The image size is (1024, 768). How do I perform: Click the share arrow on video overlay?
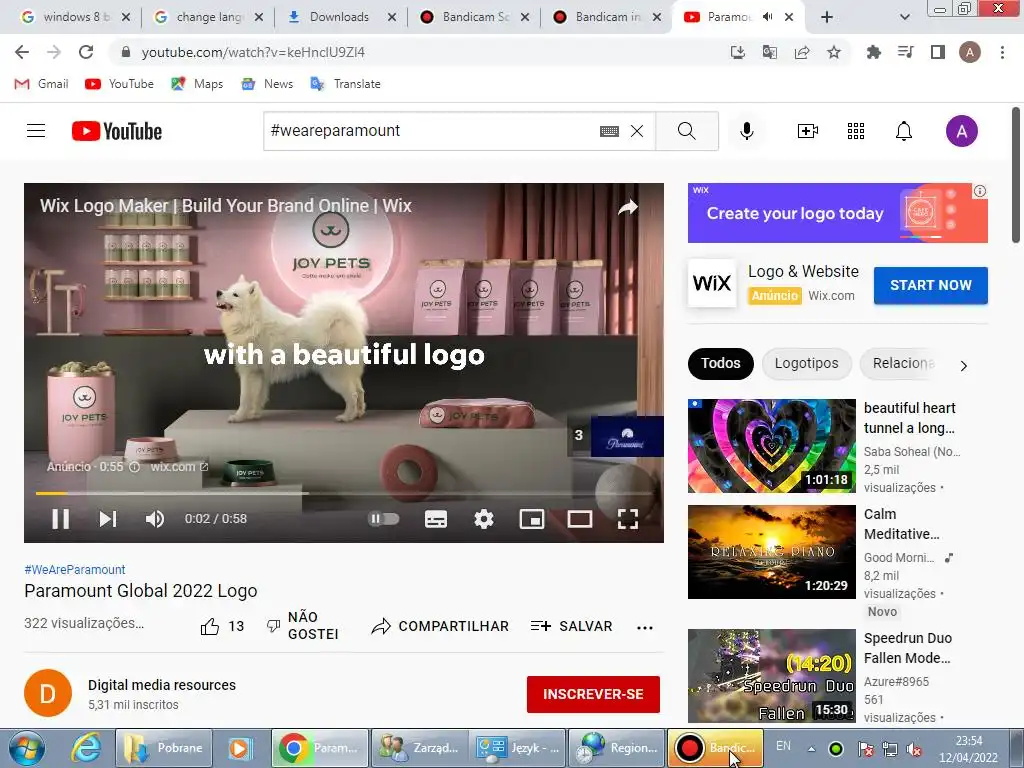click(628, 207)
